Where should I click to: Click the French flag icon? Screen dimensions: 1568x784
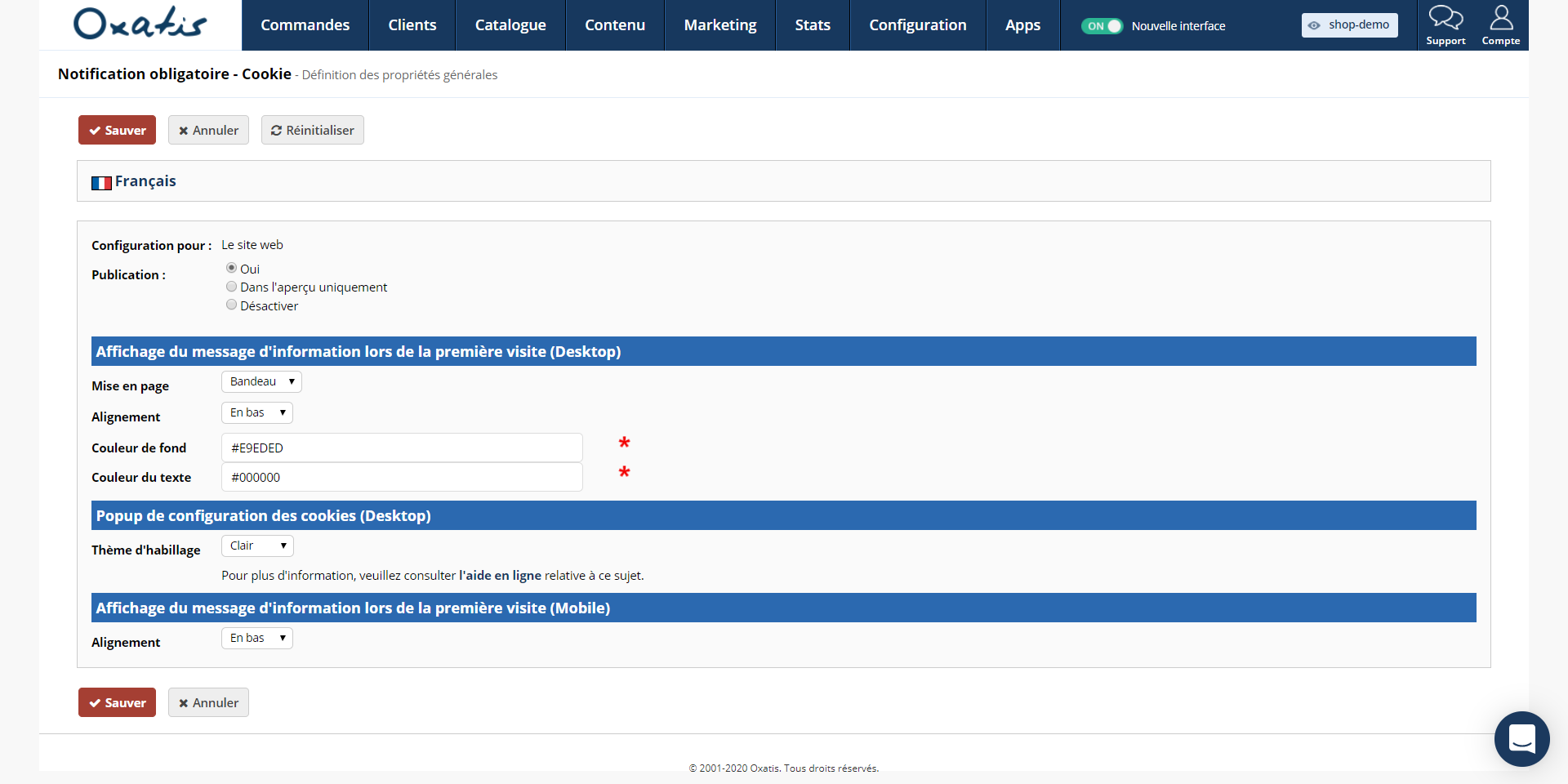tap(101, 183)
